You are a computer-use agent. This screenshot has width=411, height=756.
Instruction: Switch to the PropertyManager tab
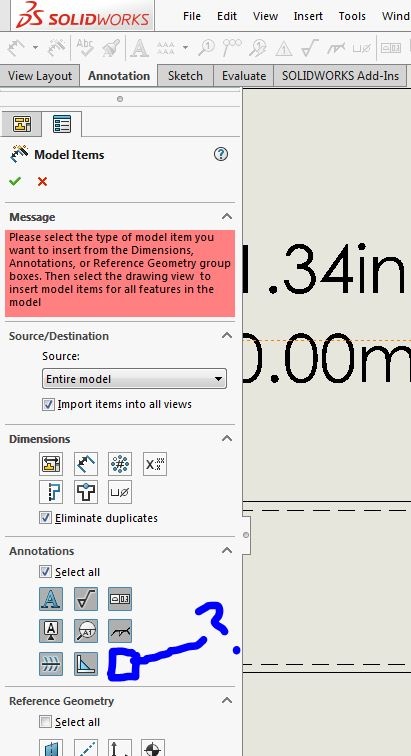(x=62, y=124)
